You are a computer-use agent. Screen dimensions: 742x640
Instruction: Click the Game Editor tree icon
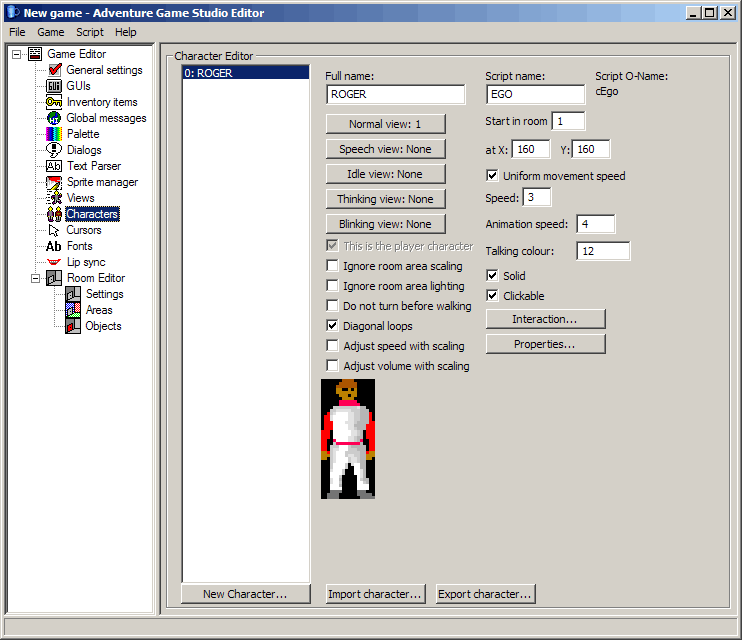(35, 54)
